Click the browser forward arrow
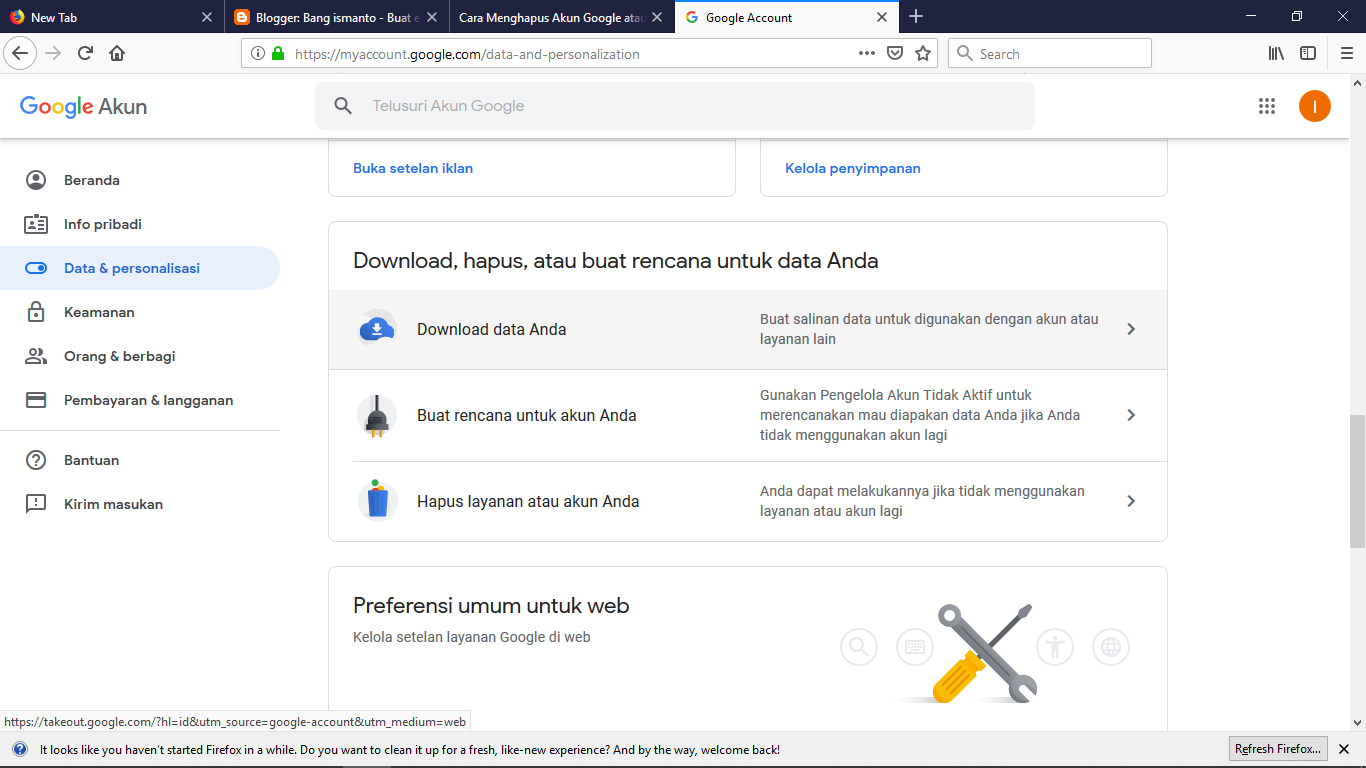Viewport: 1366px width, 768px height. [x=53, y=54]
